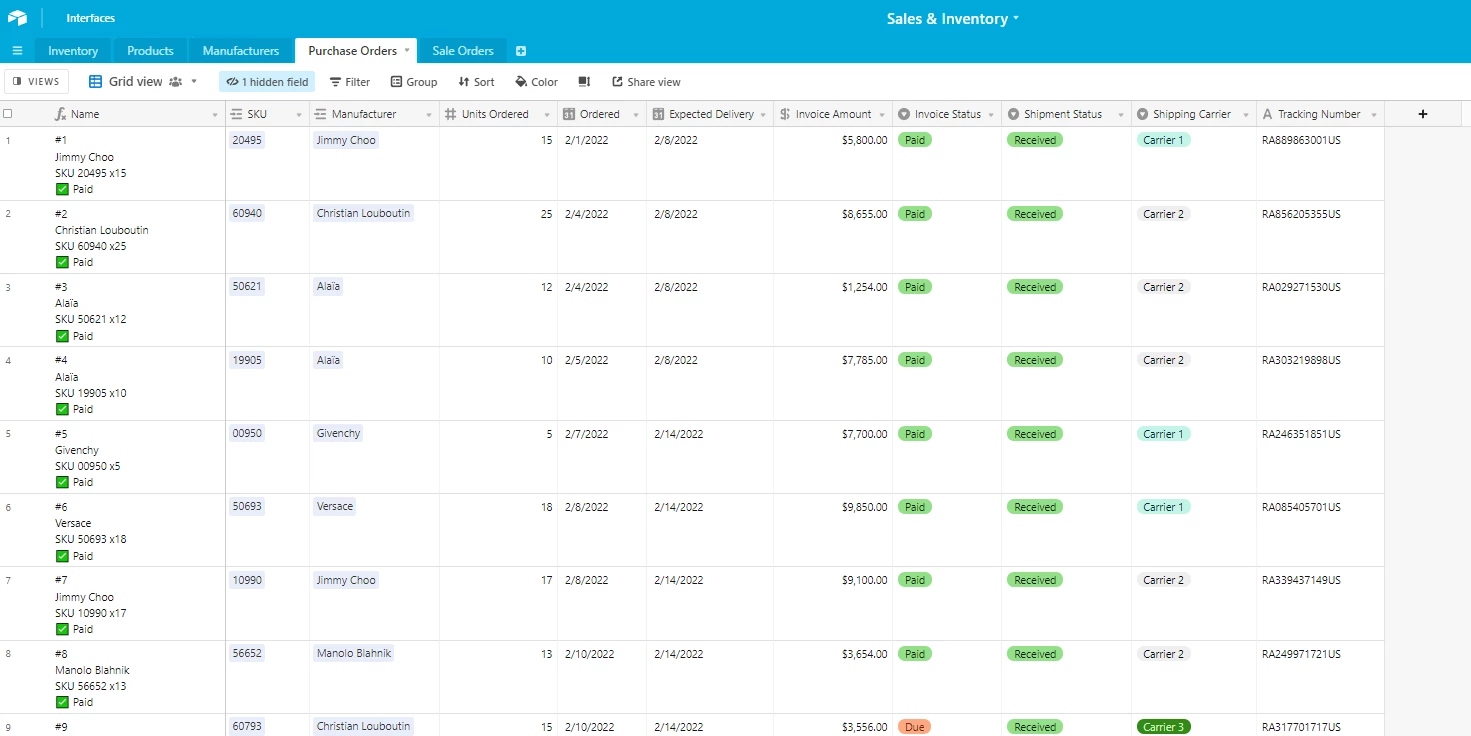Click the Shipment Status select icon
Viewport: 1471px width, 736px height.
tap(1013, 114)
